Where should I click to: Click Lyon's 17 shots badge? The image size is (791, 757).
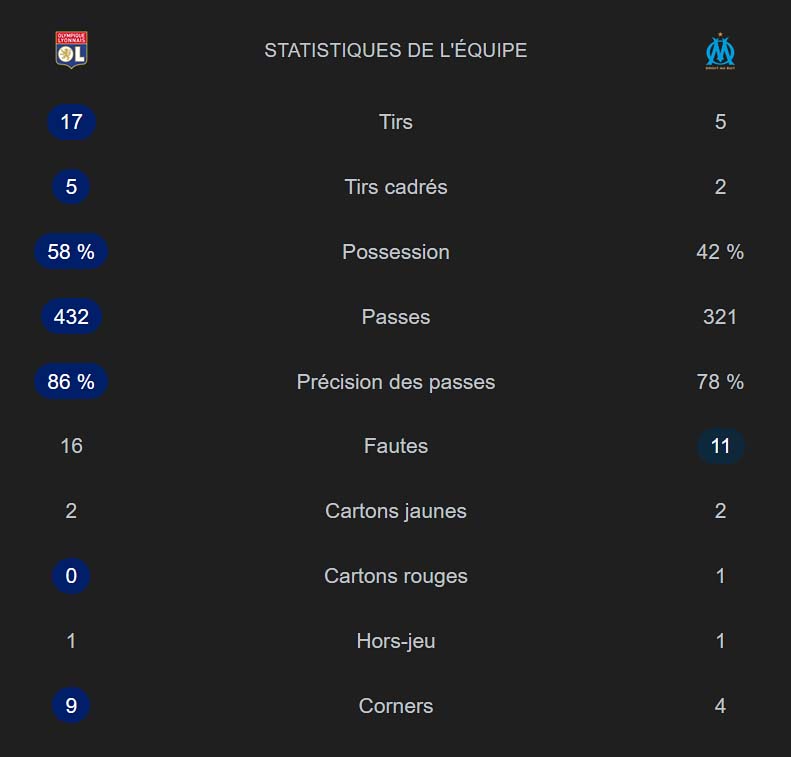[71, 122]
